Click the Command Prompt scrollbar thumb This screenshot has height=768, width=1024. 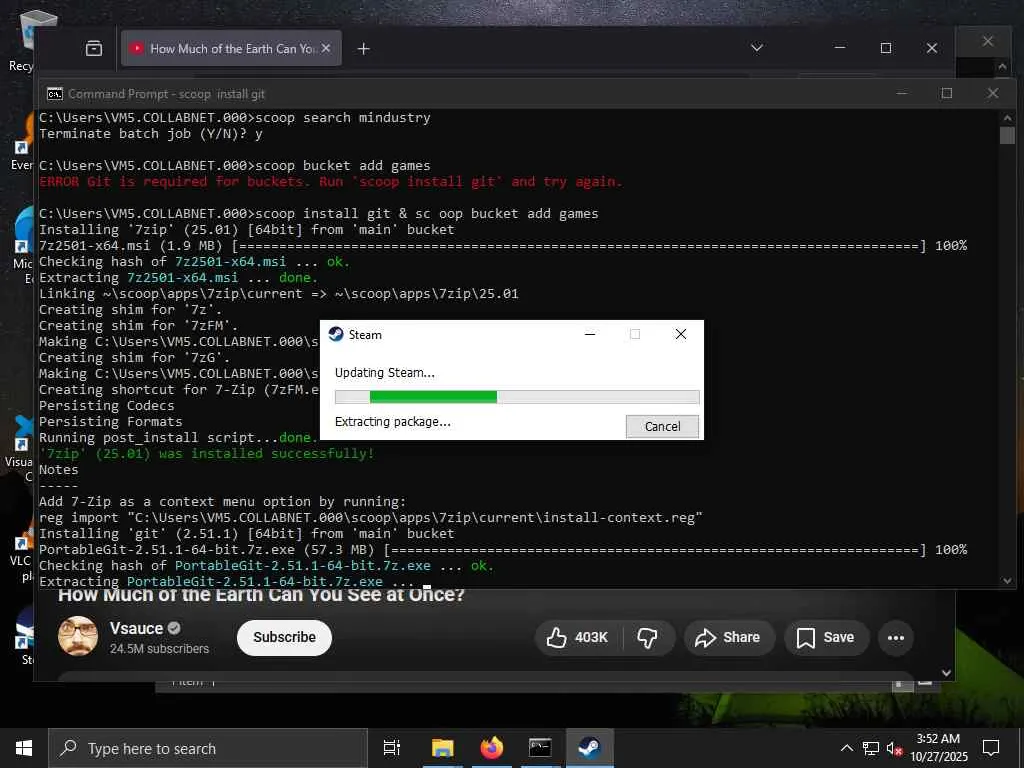pos(1007,135)
